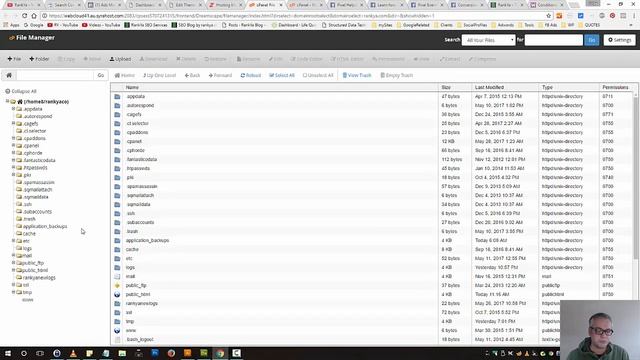Click the Extract toolbar button
This screenshot has width=640, height=360.
click(449, 59)
